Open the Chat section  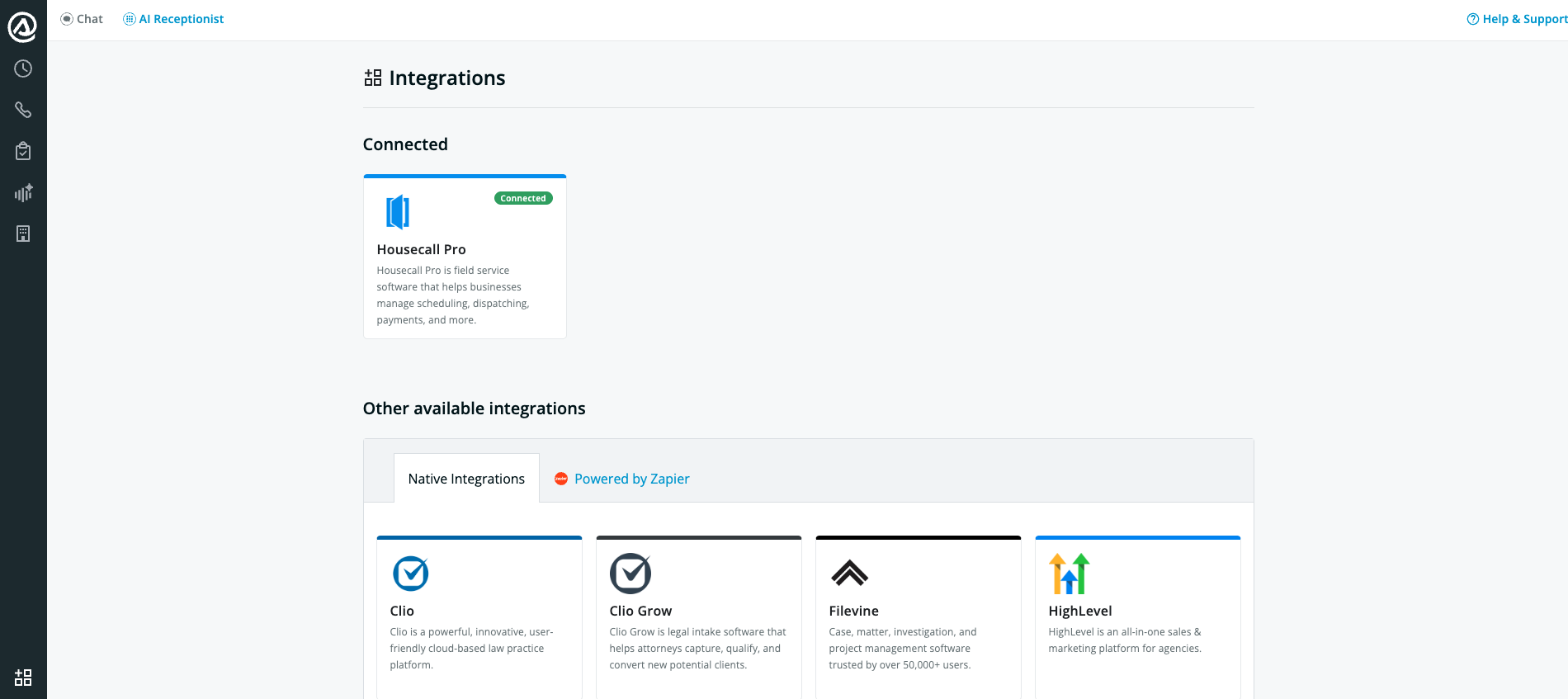click(82, 19)
